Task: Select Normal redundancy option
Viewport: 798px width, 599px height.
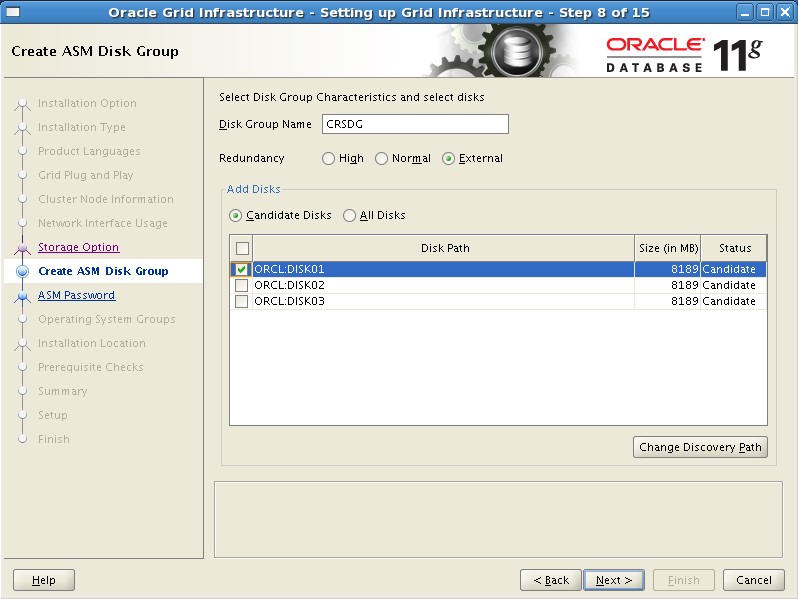Action: 382,159
